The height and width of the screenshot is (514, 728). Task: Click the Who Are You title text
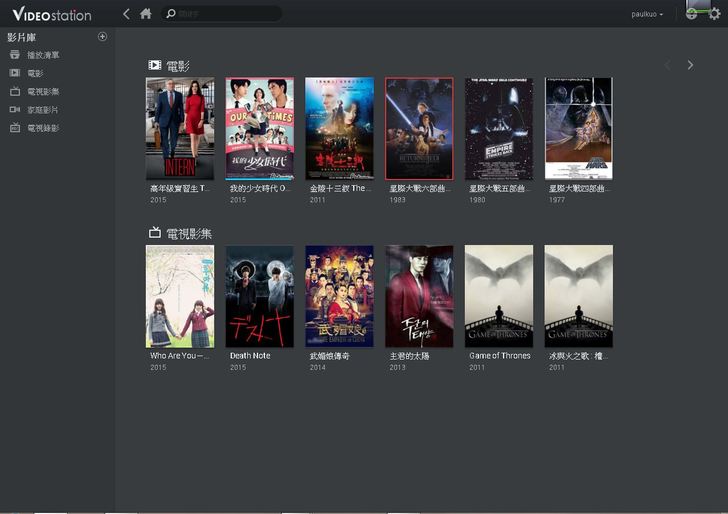coord(180,356)
